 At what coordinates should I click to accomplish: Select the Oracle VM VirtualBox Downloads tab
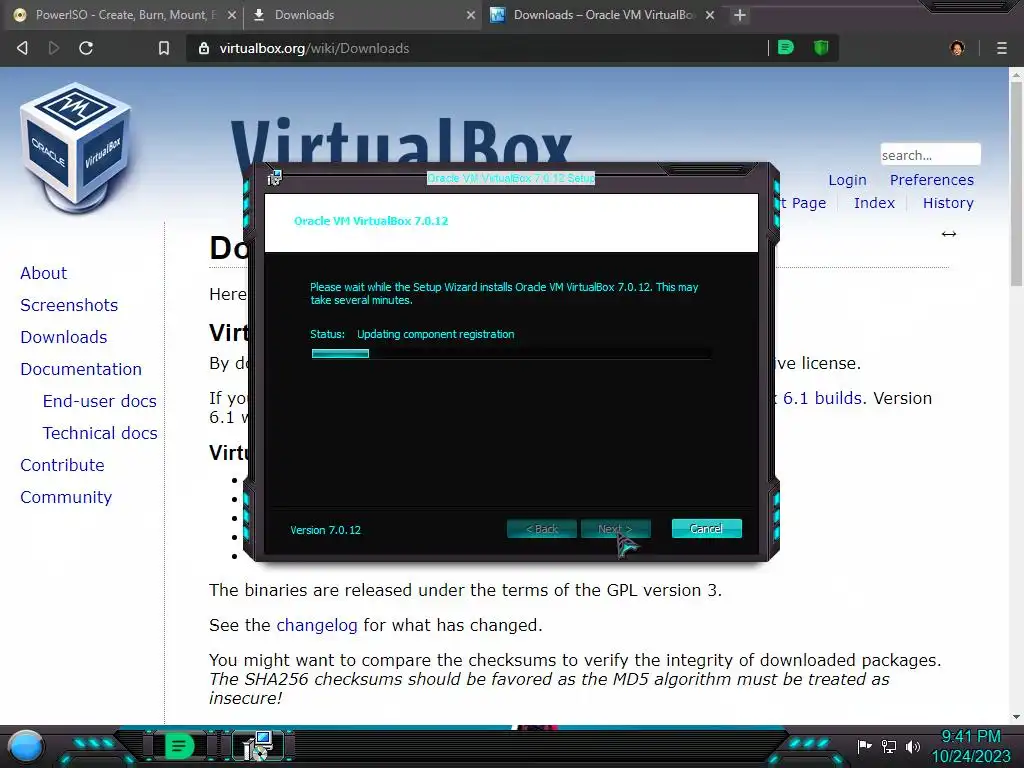coord(601,15)
